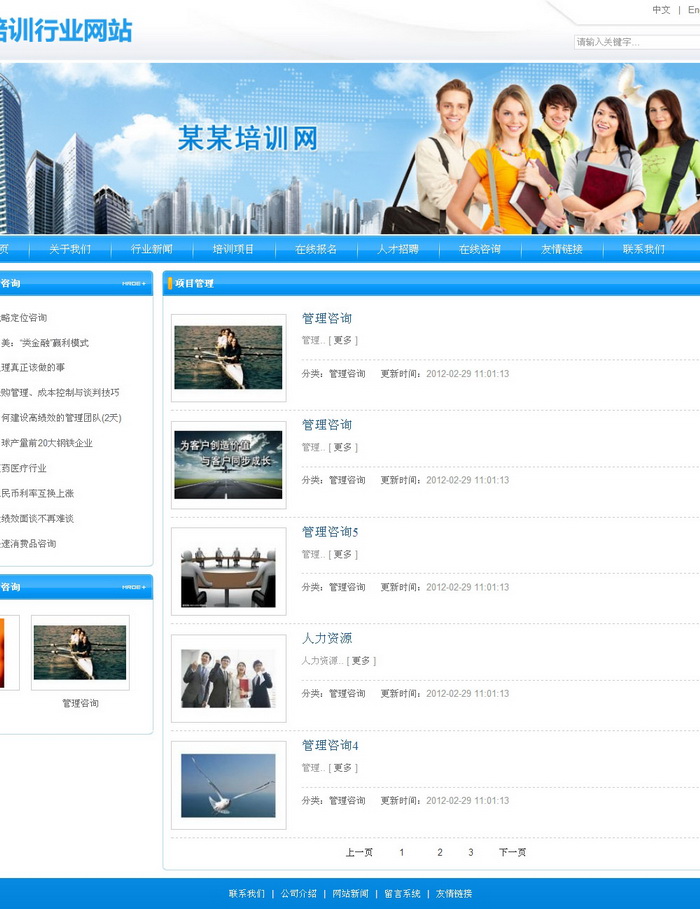The width and height of the screenshot is (700, 909).
Task: Open the 人力资源 title link
Action: pos(327,638)
